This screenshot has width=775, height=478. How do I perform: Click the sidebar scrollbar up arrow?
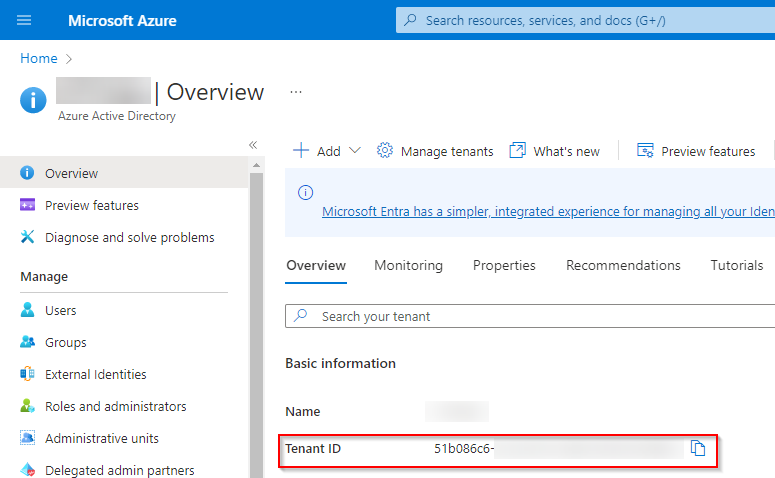tap(256, 165)
